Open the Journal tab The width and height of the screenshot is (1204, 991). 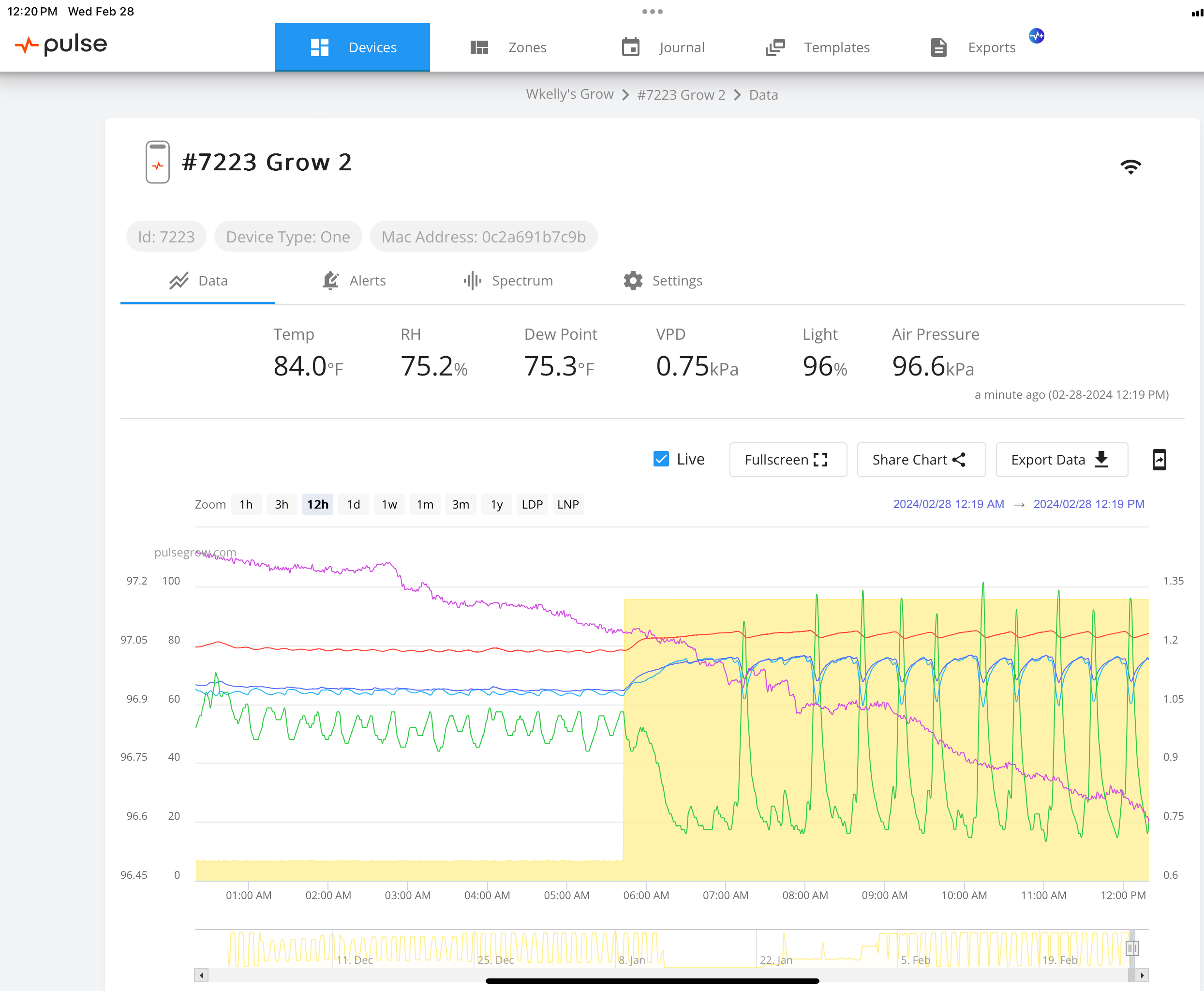(x=663, y=47)
